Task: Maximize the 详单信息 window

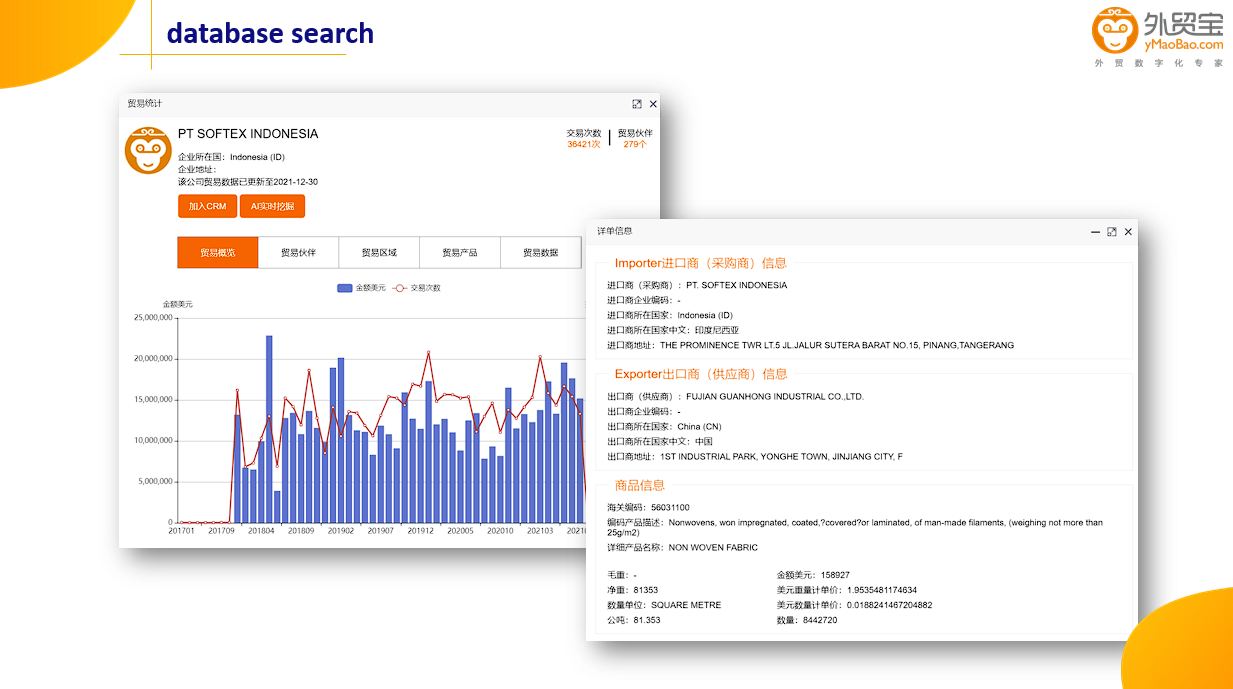Action: tap(1111, 231)
